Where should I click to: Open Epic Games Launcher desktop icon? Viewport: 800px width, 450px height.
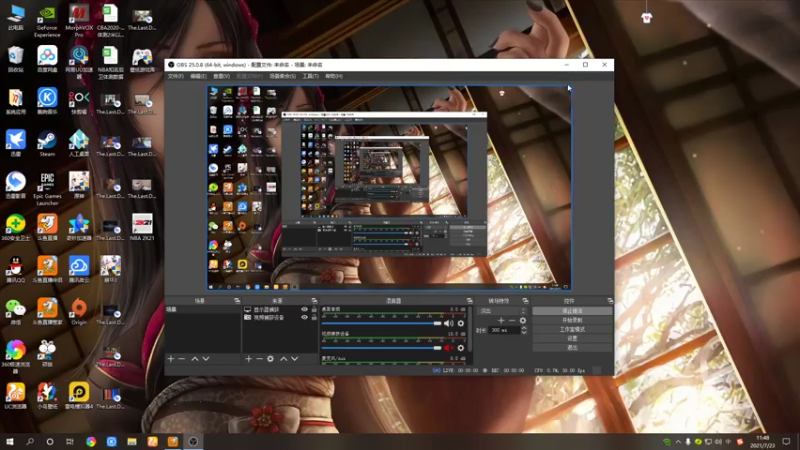coord(47,189)
